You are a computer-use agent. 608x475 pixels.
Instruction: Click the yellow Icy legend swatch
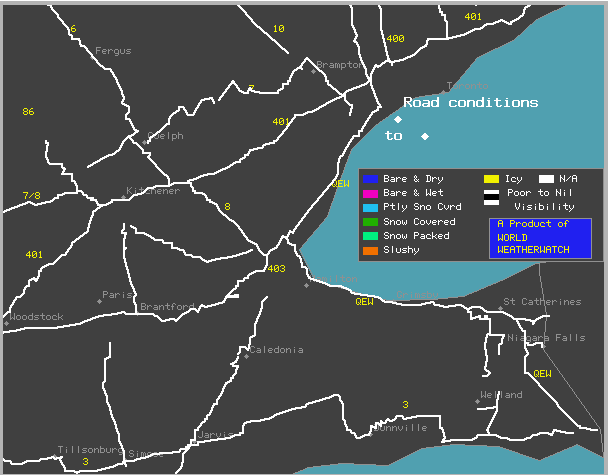tap(491, 179)
